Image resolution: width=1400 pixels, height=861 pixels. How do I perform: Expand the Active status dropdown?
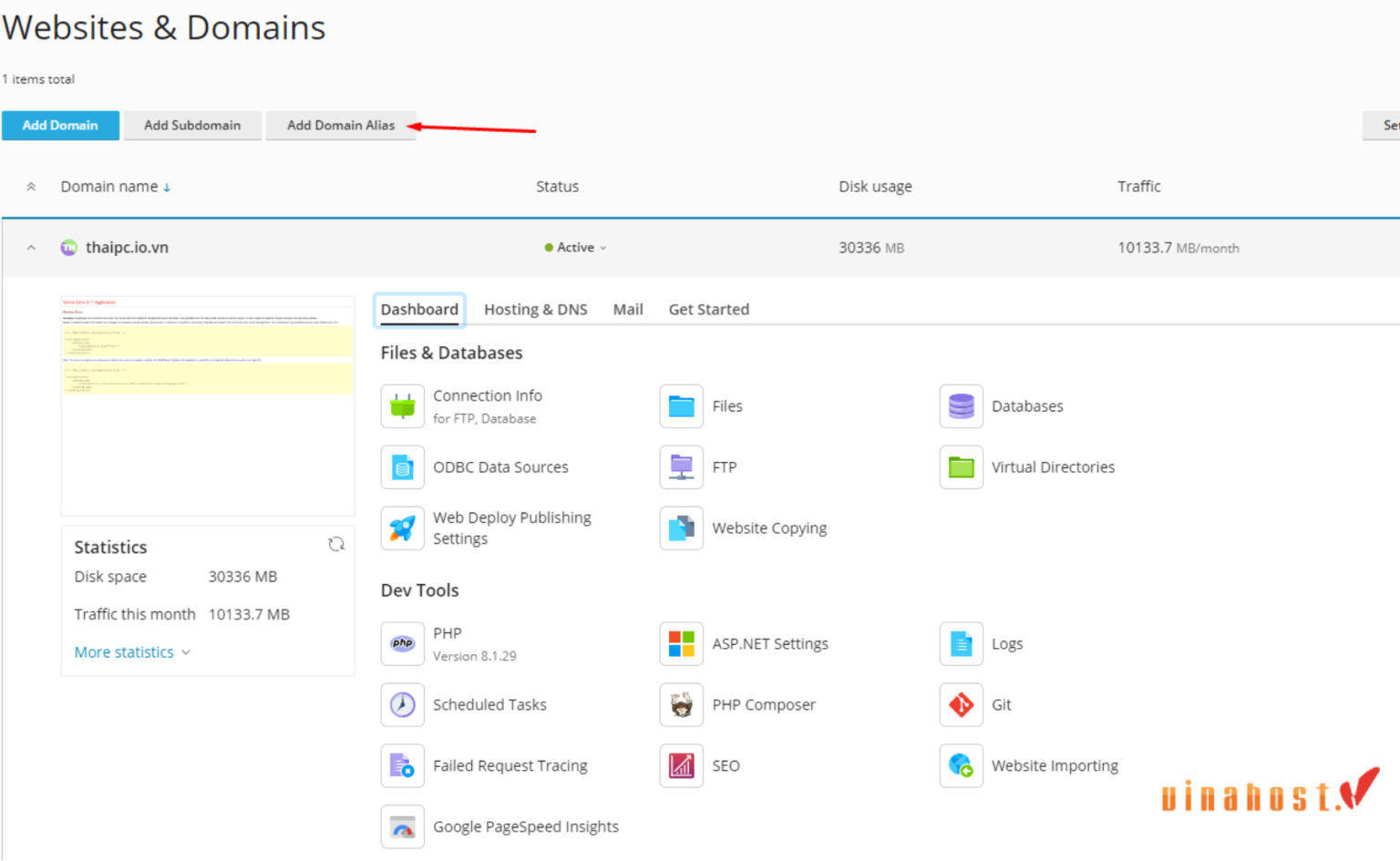coord(576,248)
